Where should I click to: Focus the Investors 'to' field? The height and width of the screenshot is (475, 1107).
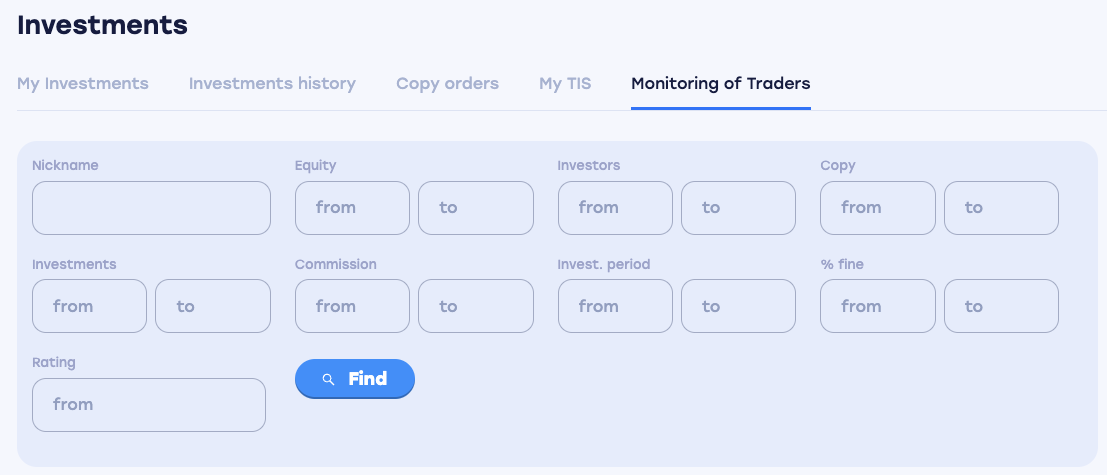click(738, 208)
